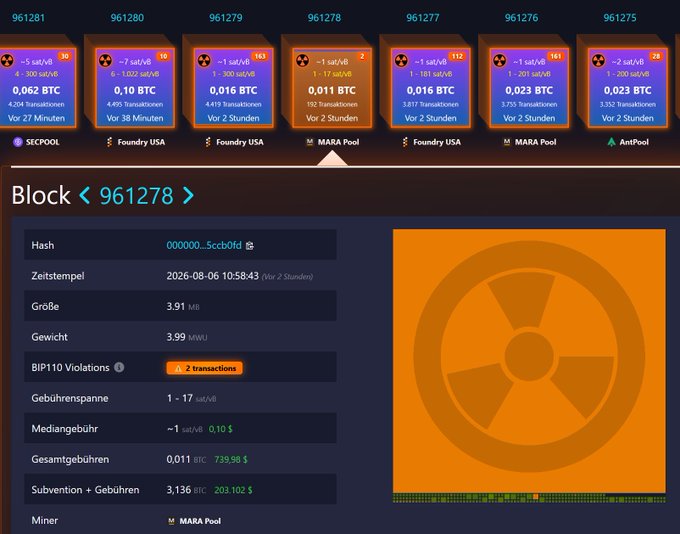Select the block cube with 4.419 Transaktionen

click(233, 88)
